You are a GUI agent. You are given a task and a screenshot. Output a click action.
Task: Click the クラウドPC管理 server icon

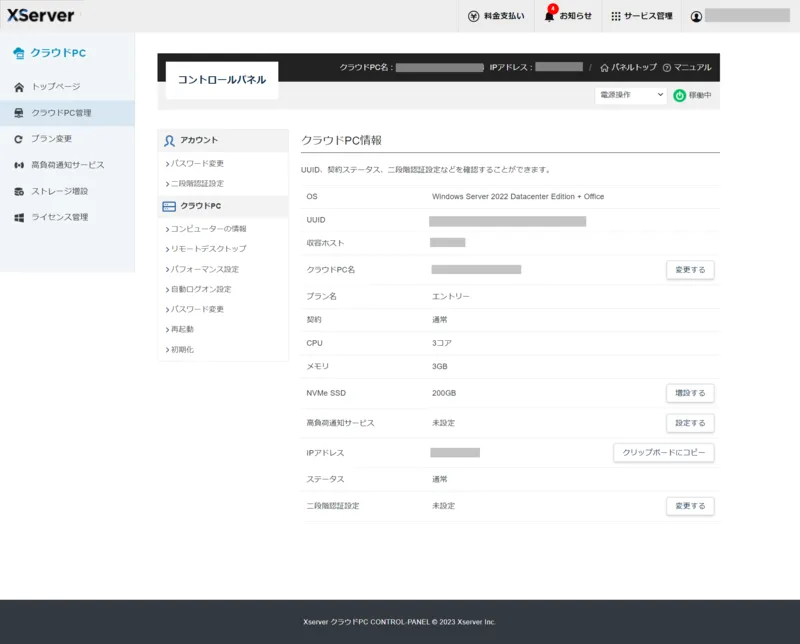click(19, 113)
